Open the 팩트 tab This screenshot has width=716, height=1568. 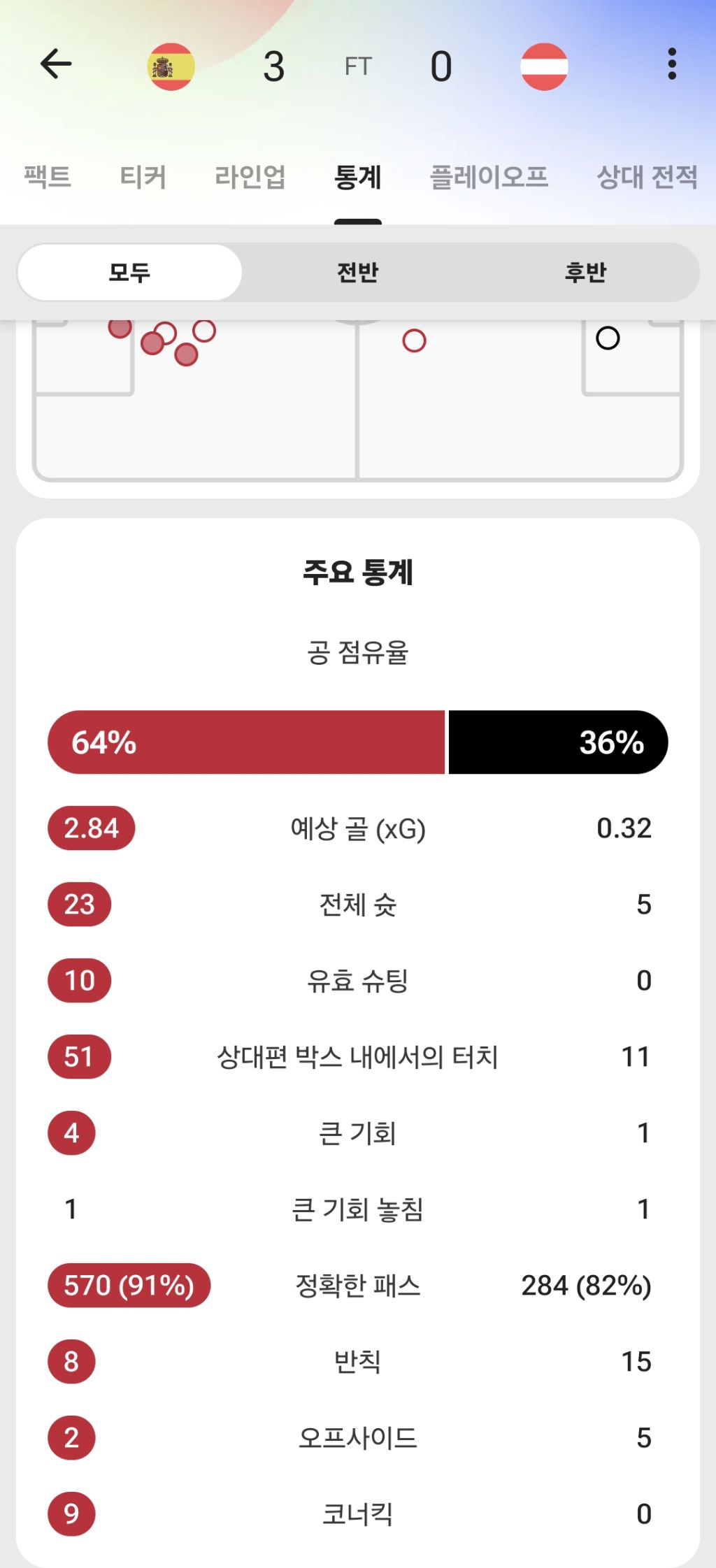(48, 176)
